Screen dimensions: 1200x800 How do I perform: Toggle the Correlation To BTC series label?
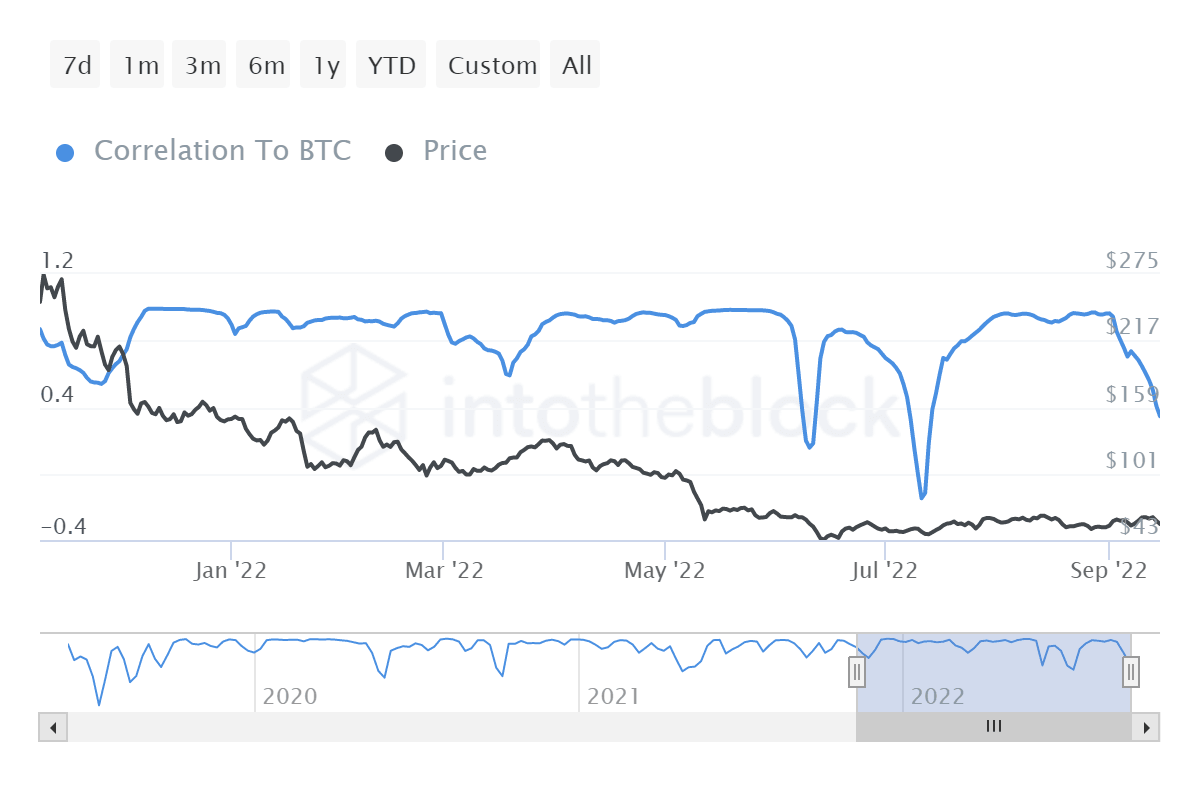pyautogui.click(x=222, y=151)
